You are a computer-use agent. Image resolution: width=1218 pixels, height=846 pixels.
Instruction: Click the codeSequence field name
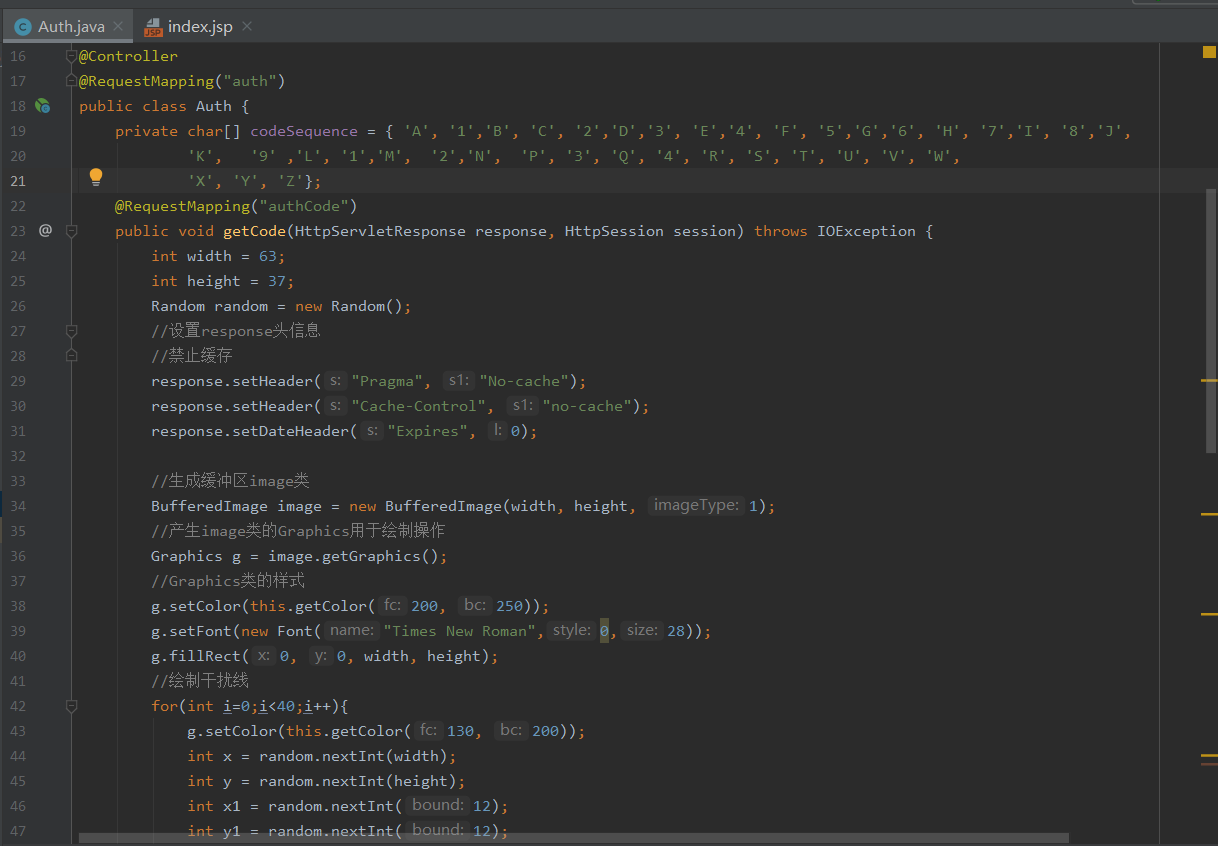(304, 131)
